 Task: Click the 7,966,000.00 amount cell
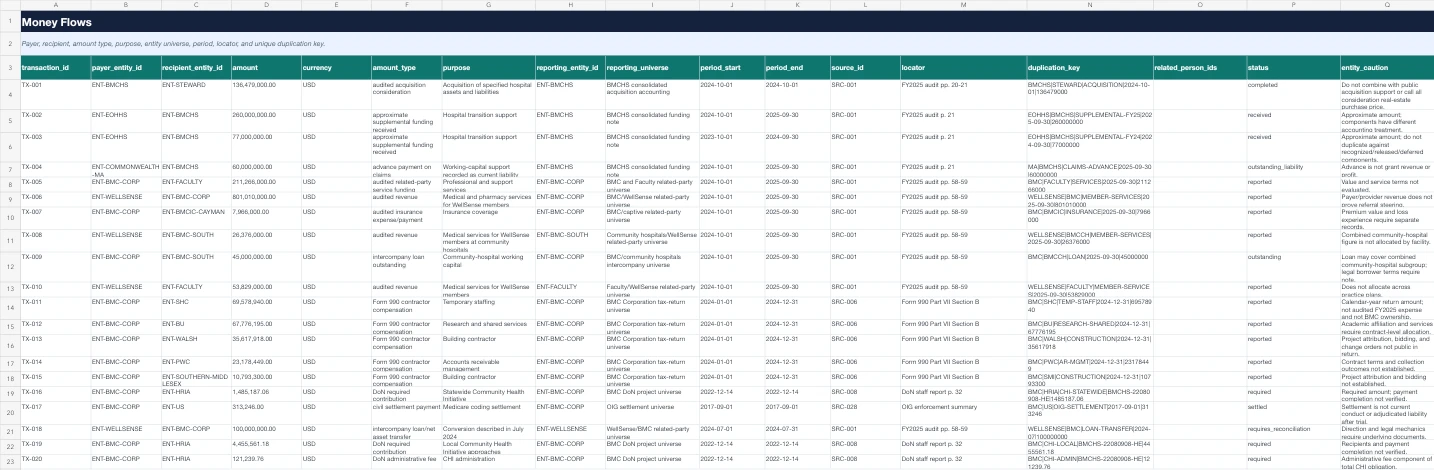click(265, 217)
